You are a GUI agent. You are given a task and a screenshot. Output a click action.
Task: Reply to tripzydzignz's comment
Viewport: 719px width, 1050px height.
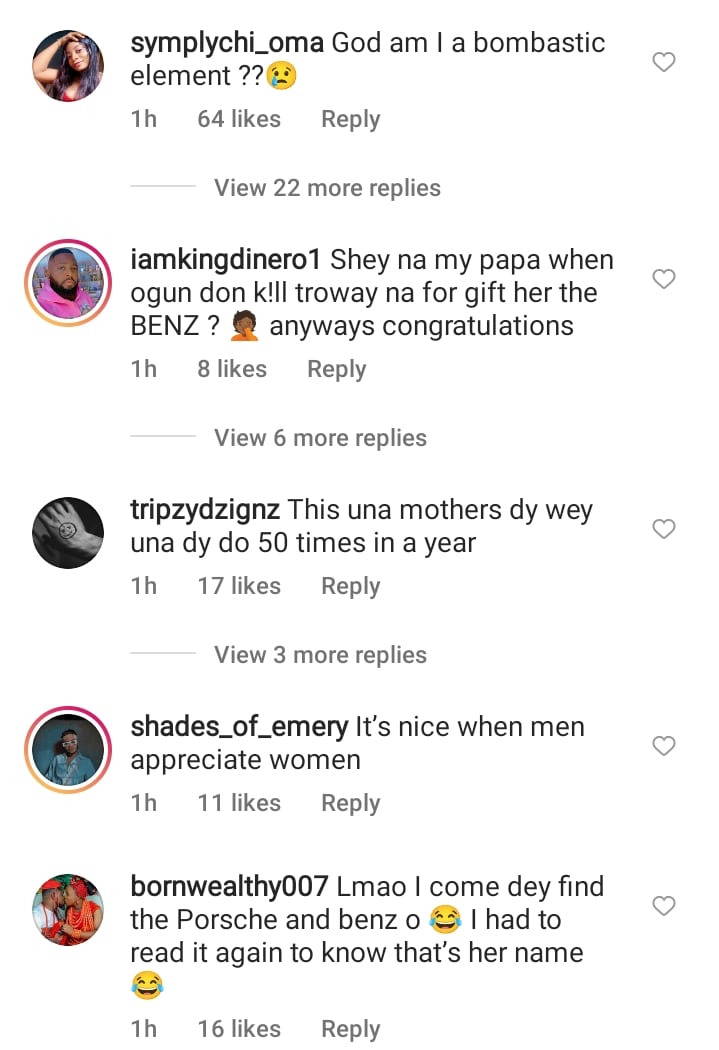[350, 586]
